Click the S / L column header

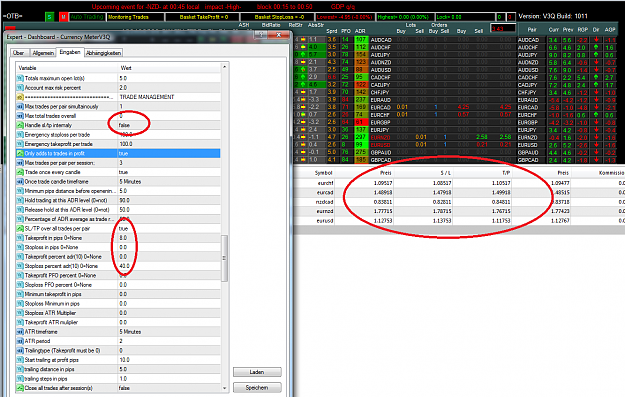(445, 173)
